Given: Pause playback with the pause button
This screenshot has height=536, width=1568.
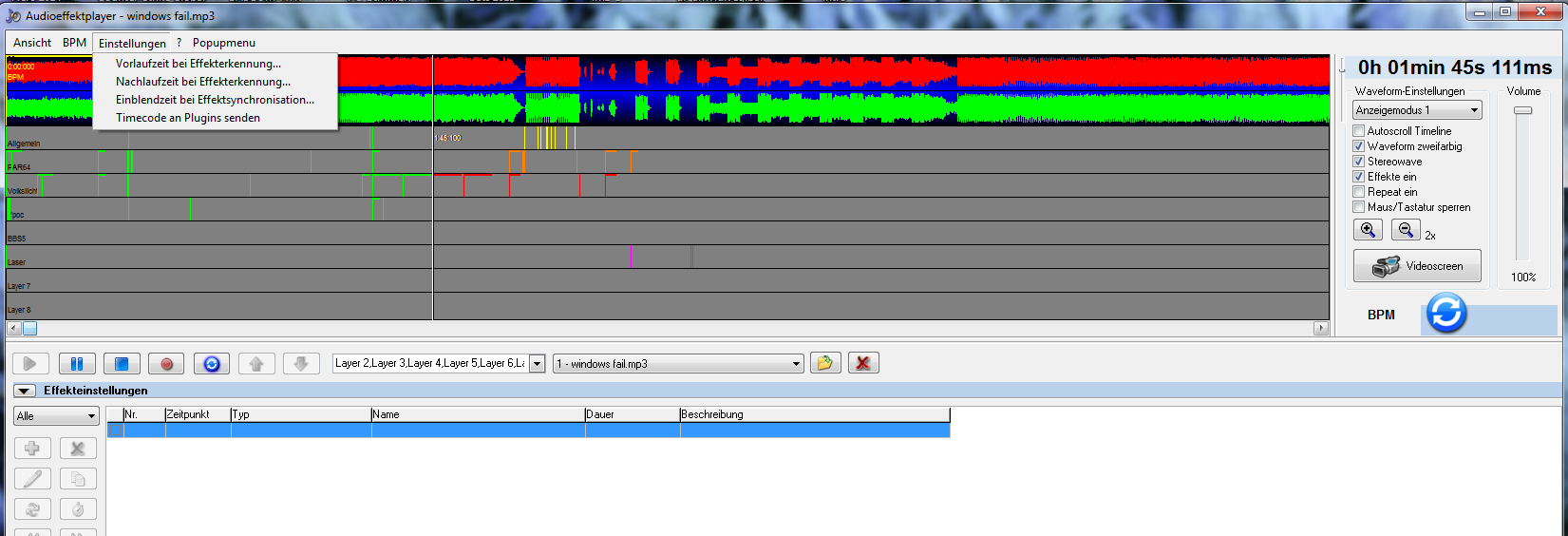Looking at the screenshot, I should [x=77, y=363].
